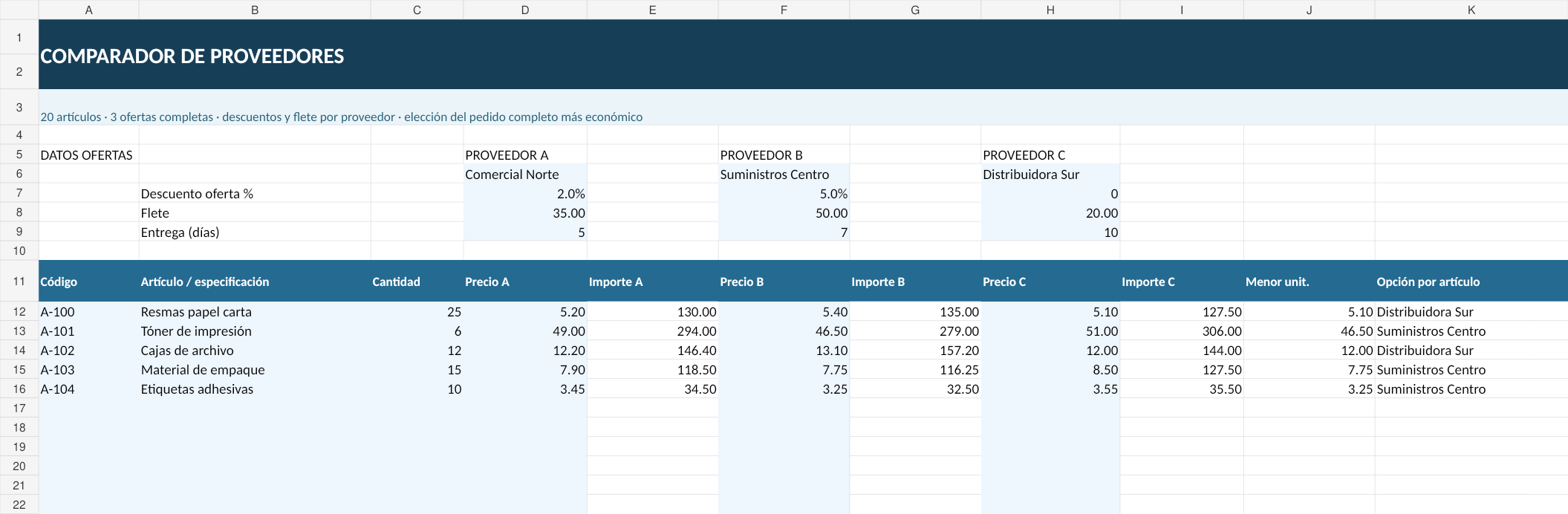Select the 'Cajas de archivo' cell
The width and height of the screenshot is (1568, 514).
255,350
